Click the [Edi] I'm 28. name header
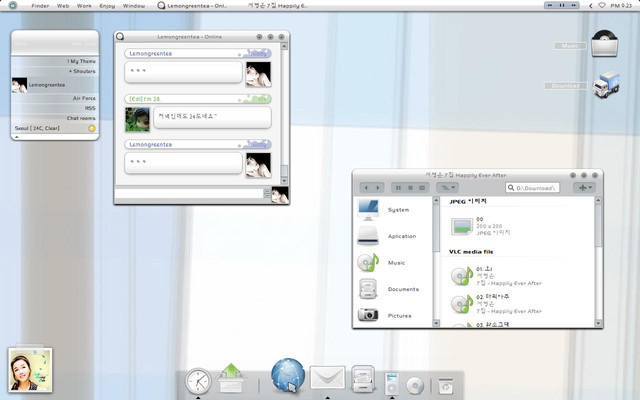Viewport: 640px width, 400px height. [x=198, y=99]
